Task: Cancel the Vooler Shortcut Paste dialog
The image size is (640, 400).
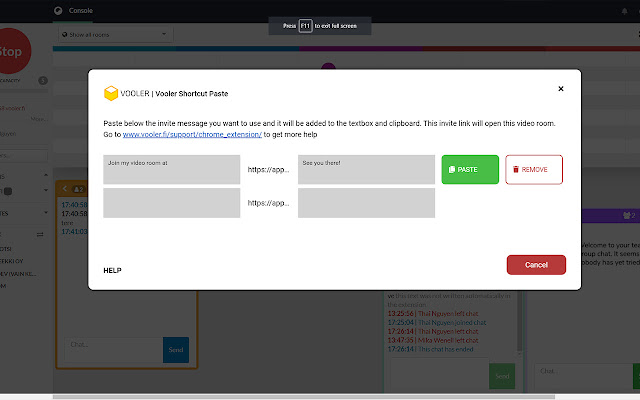Action: [x=536, y=265]
